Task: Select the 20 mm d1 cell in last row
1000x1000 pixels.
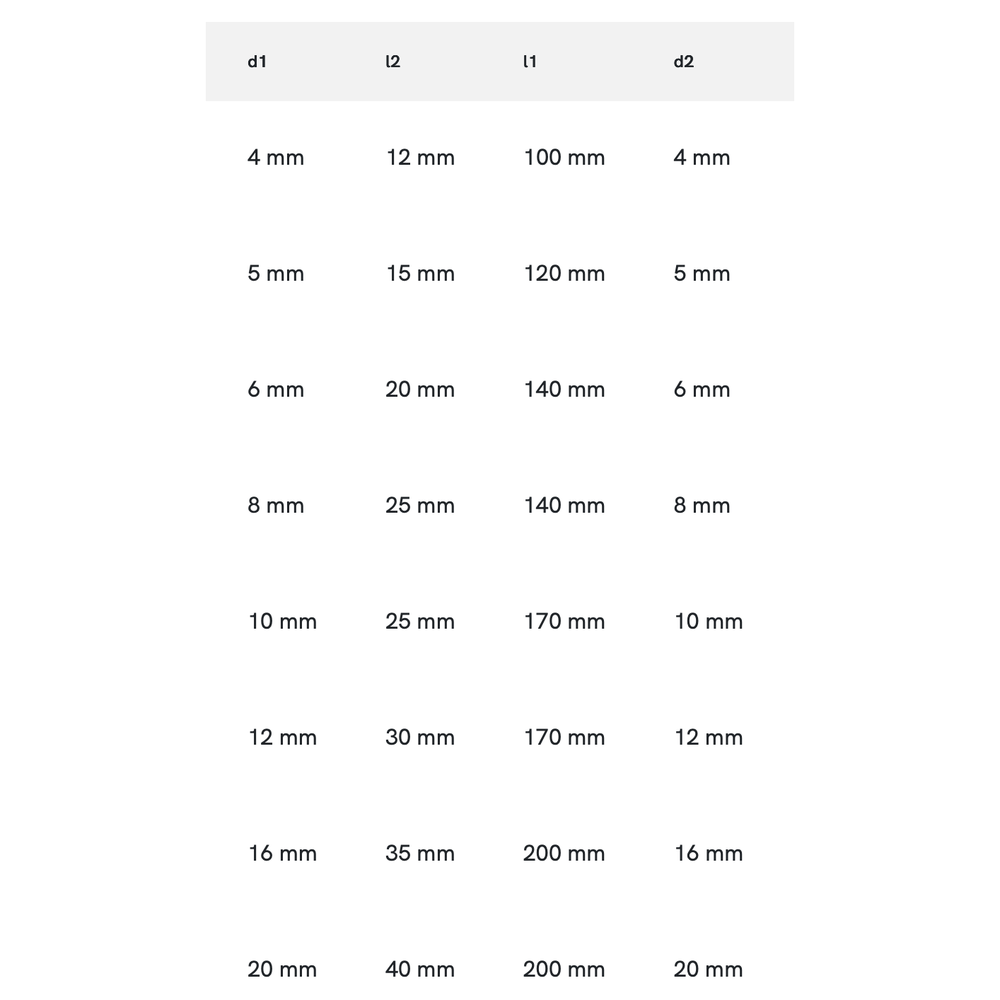Action: click(282, 969)
